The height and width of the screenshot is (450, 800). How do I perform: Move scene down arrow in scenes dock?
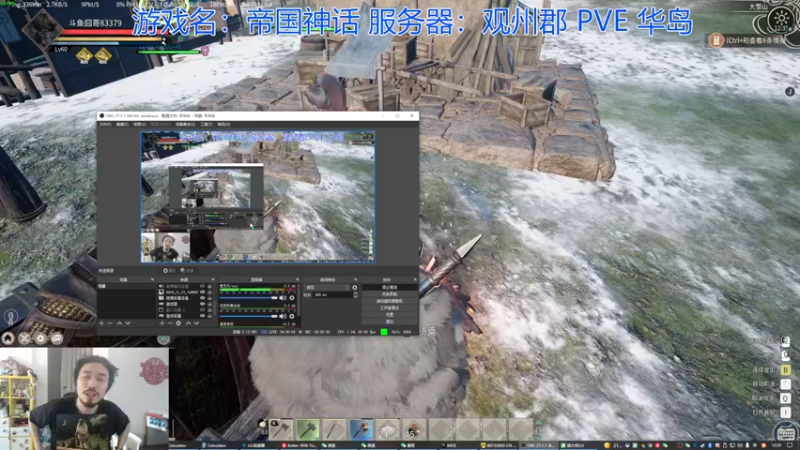tap(128, 323)
